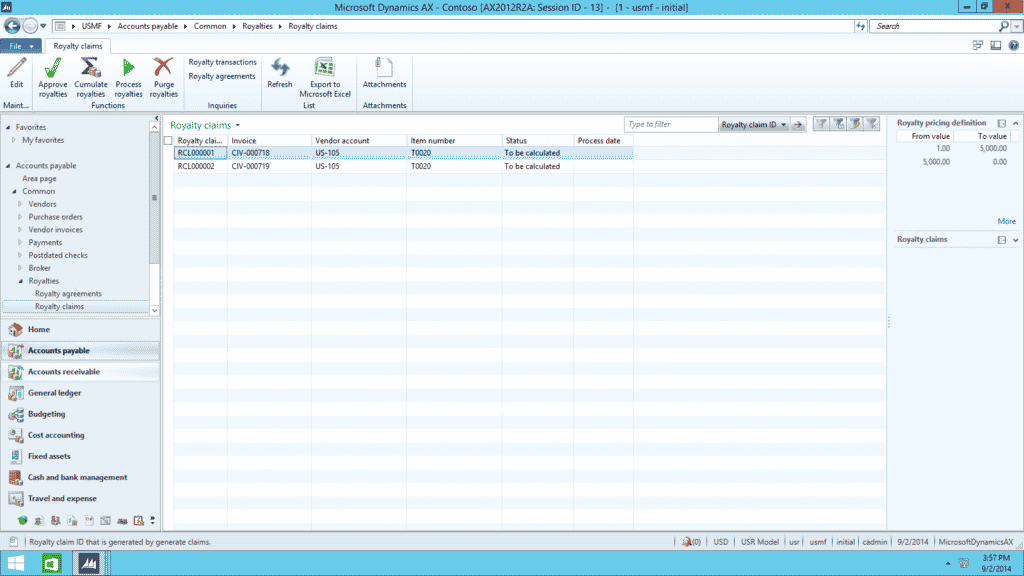Collapse the Royalties tree node

pos(21,281)
